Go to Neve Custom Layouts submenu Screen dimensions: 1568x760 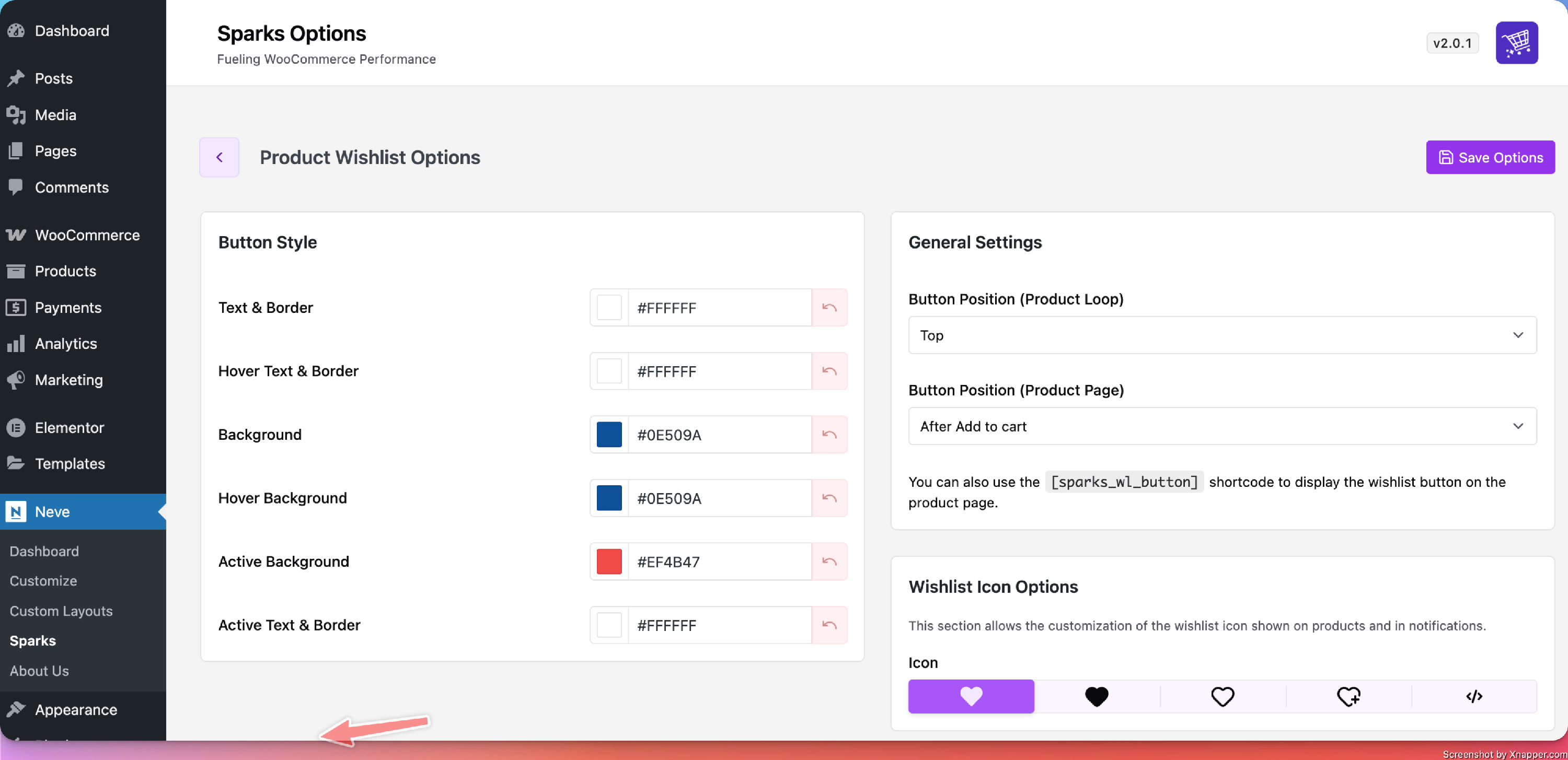point(61,610)
